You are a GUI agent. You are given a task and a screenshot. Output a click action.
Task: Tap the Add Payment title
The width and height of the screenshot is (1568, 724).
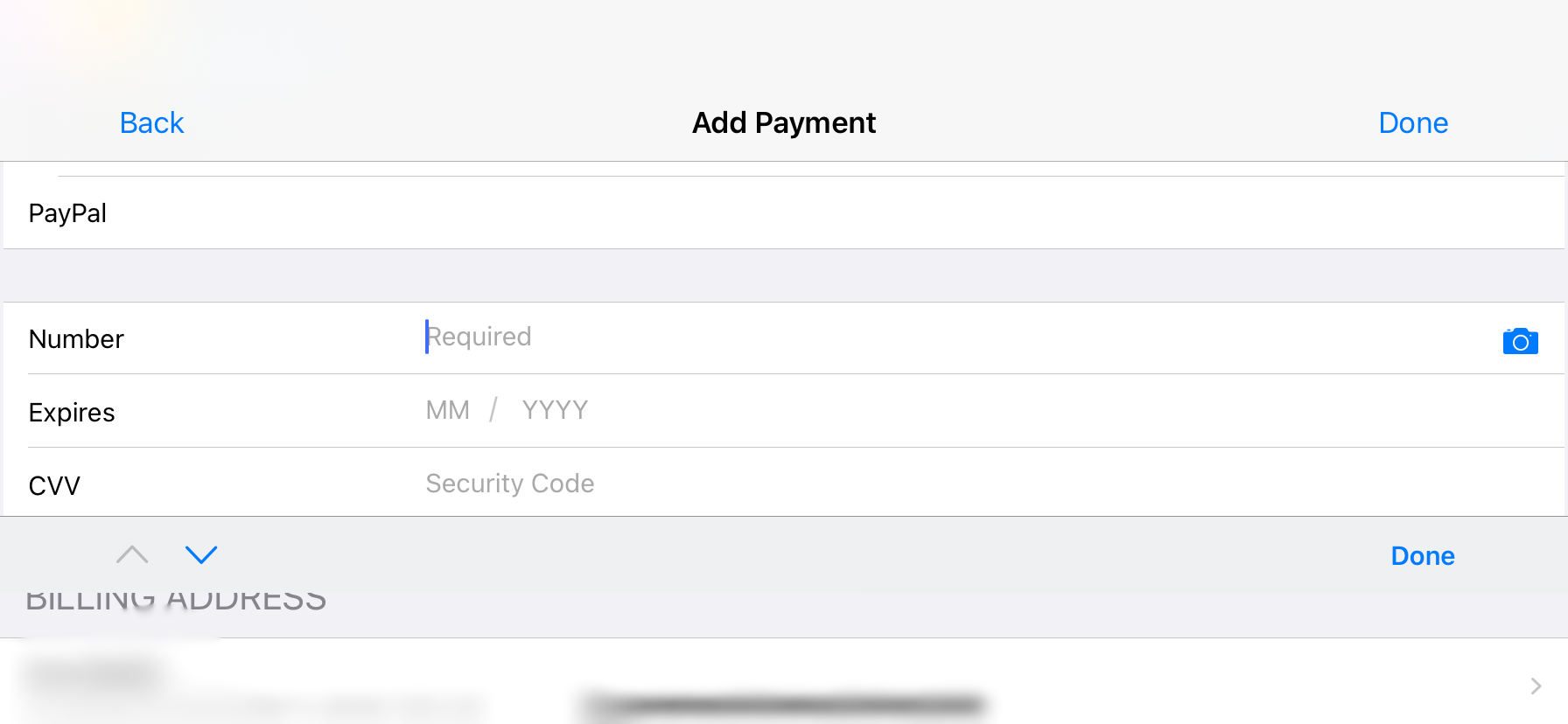pos(783,123)
